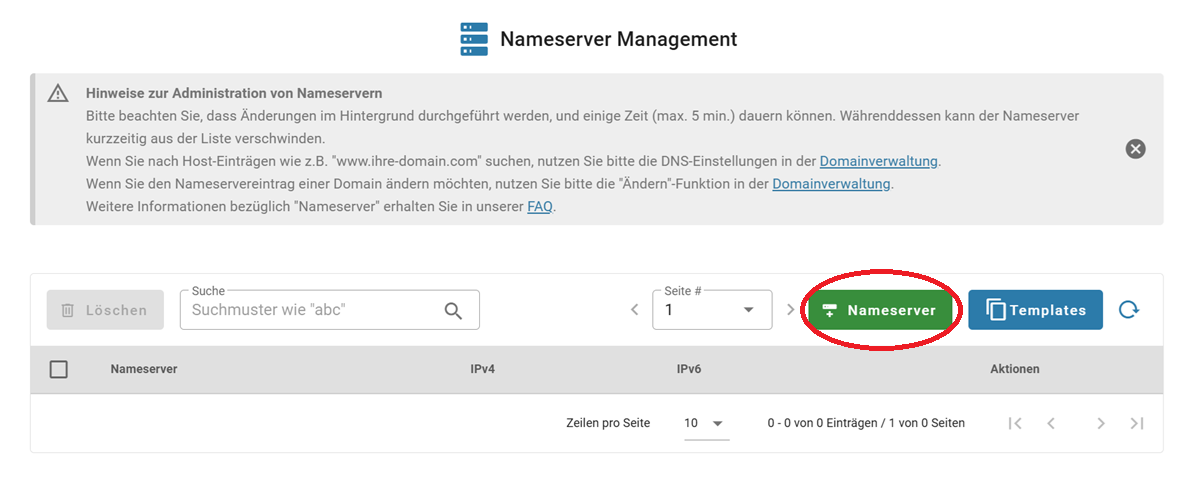Jump to the first page icon in footer

click(1015, 423)
